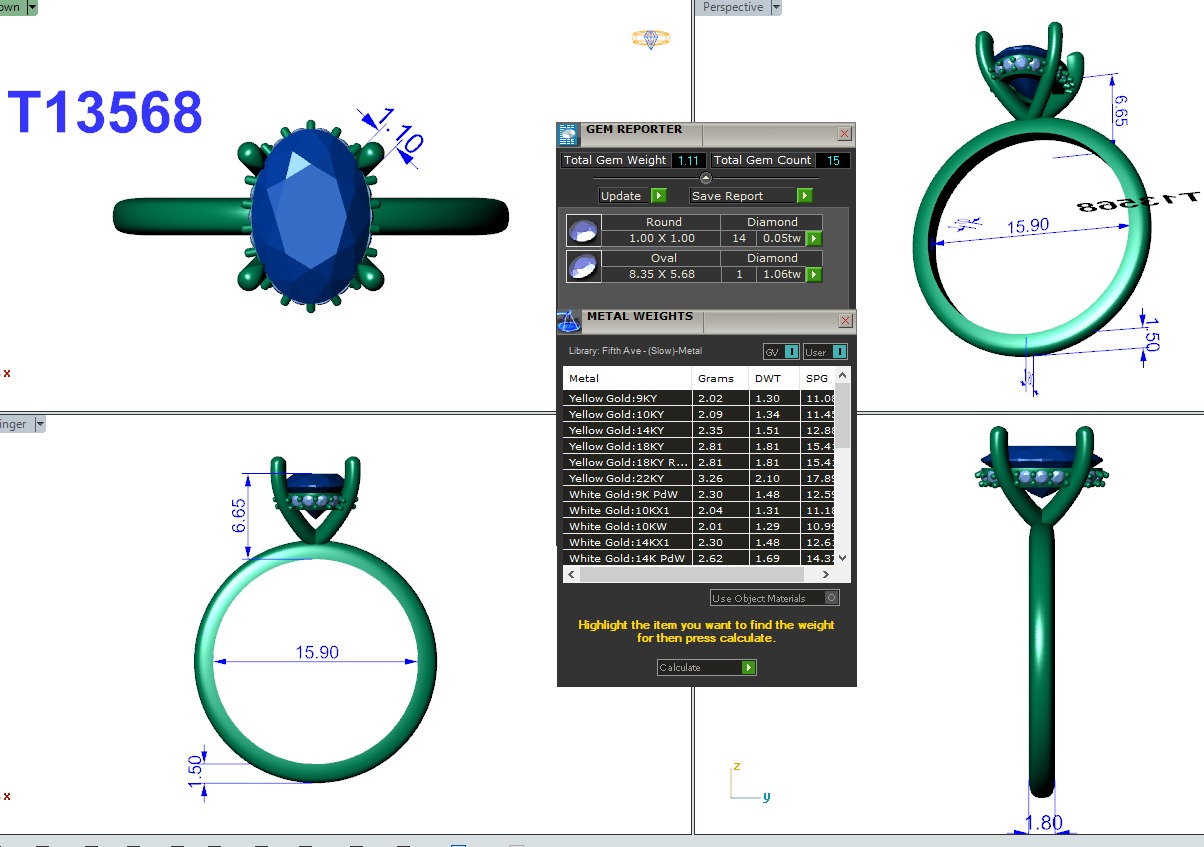The width and height of the screenshot is (1204, 847).
Task: Open the top-left viewport title dropdown
Action: (x=31, y=7)
